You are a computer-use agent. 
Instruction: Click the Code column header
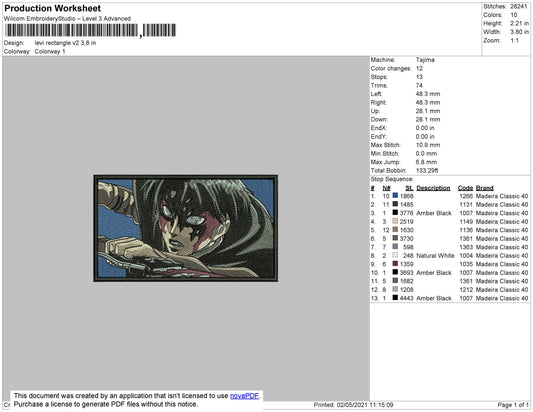point(465,188)
